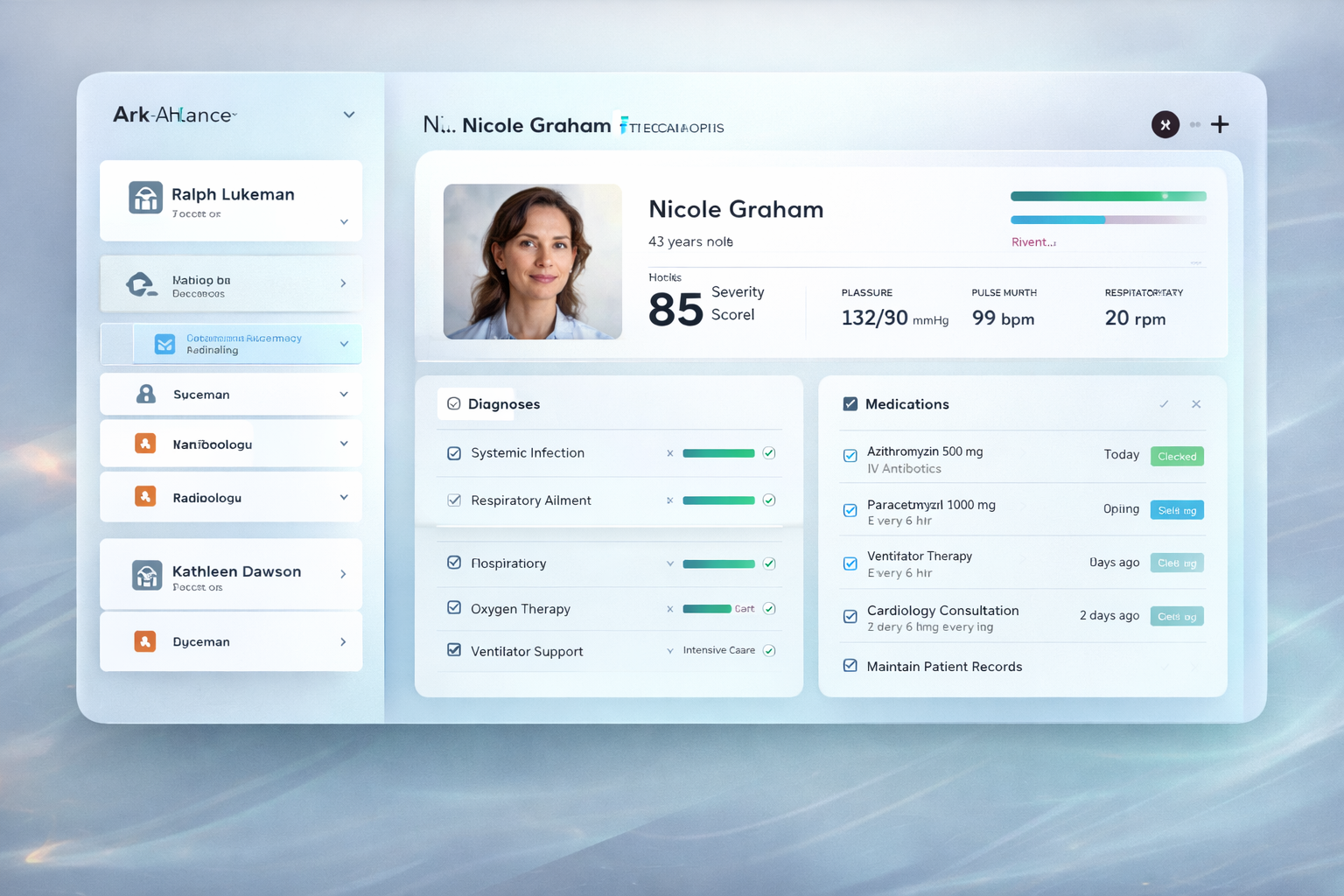The image size is (1344, 896).
Task: Click the dark circular X icon in header
Action: tap(1165, 125)
